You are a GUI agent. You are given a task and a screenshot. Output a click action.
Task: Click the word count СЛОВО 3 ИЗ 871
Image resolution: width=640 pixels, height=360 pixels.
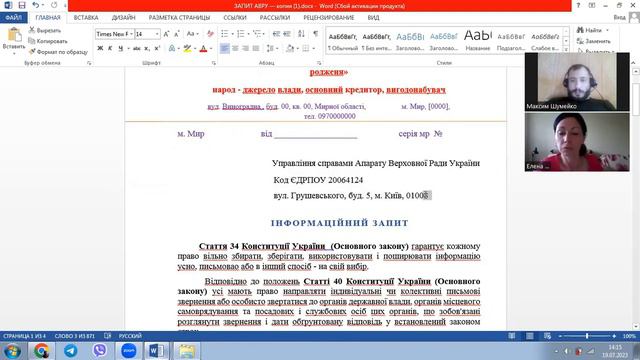(x=74, y=336)
